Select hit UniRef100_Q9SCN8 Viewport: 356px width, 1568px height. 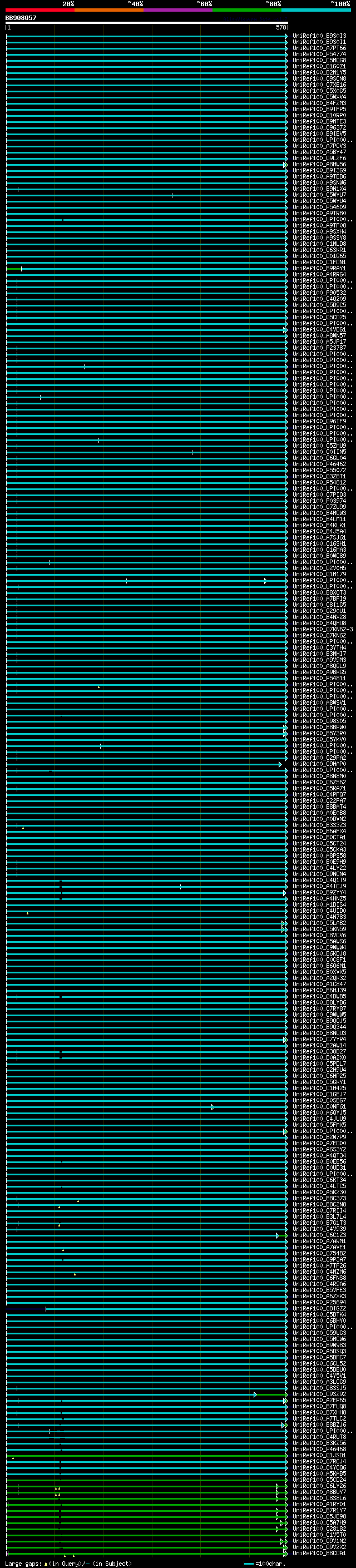pos(319,78)
